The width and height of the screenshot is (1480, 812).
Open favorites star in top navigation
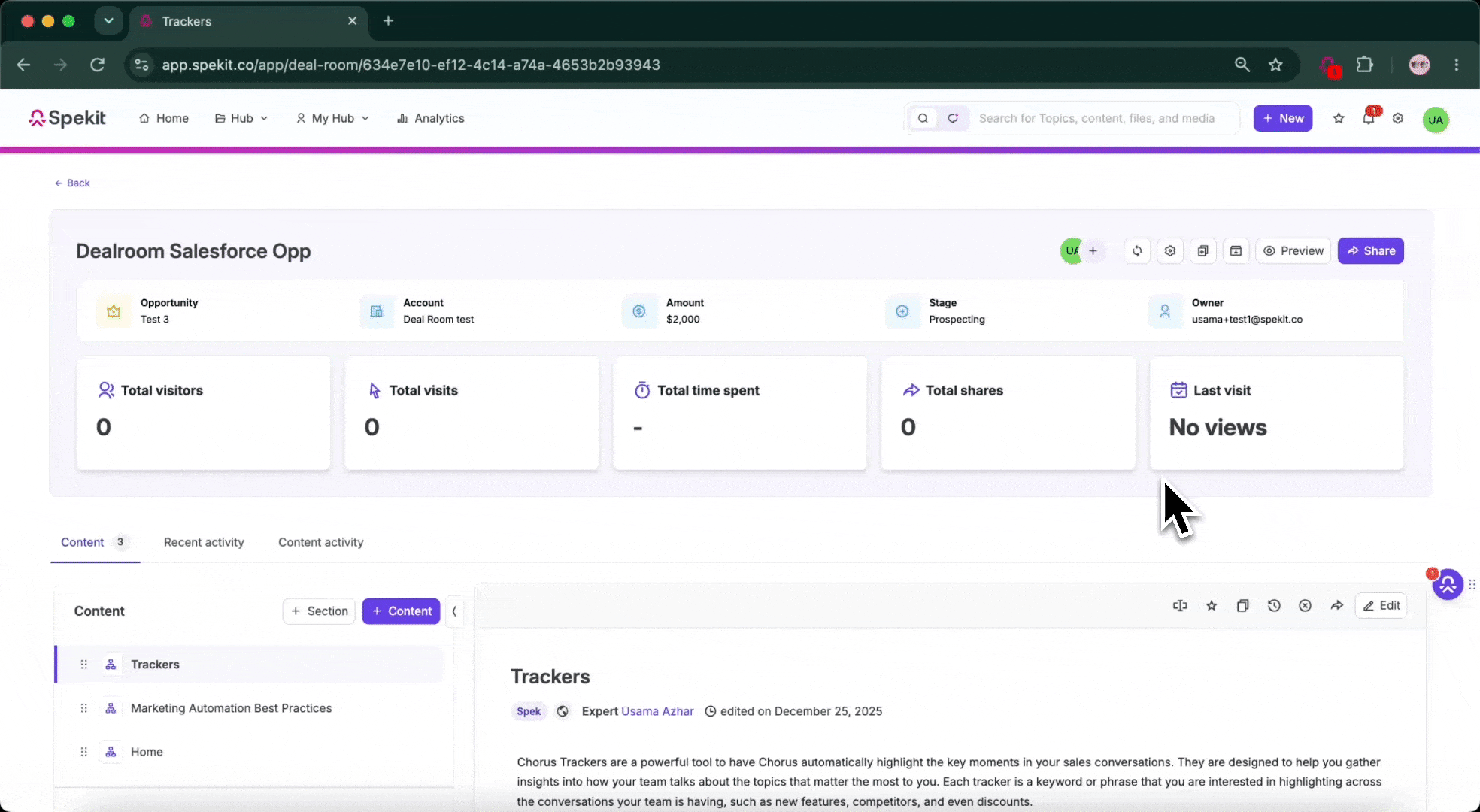click(1339, 118)
